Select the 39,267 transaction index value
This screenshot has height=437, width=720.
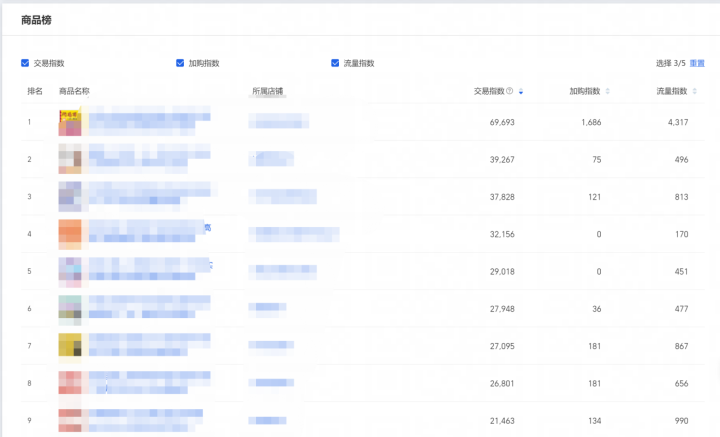click(x=502, y=160)
